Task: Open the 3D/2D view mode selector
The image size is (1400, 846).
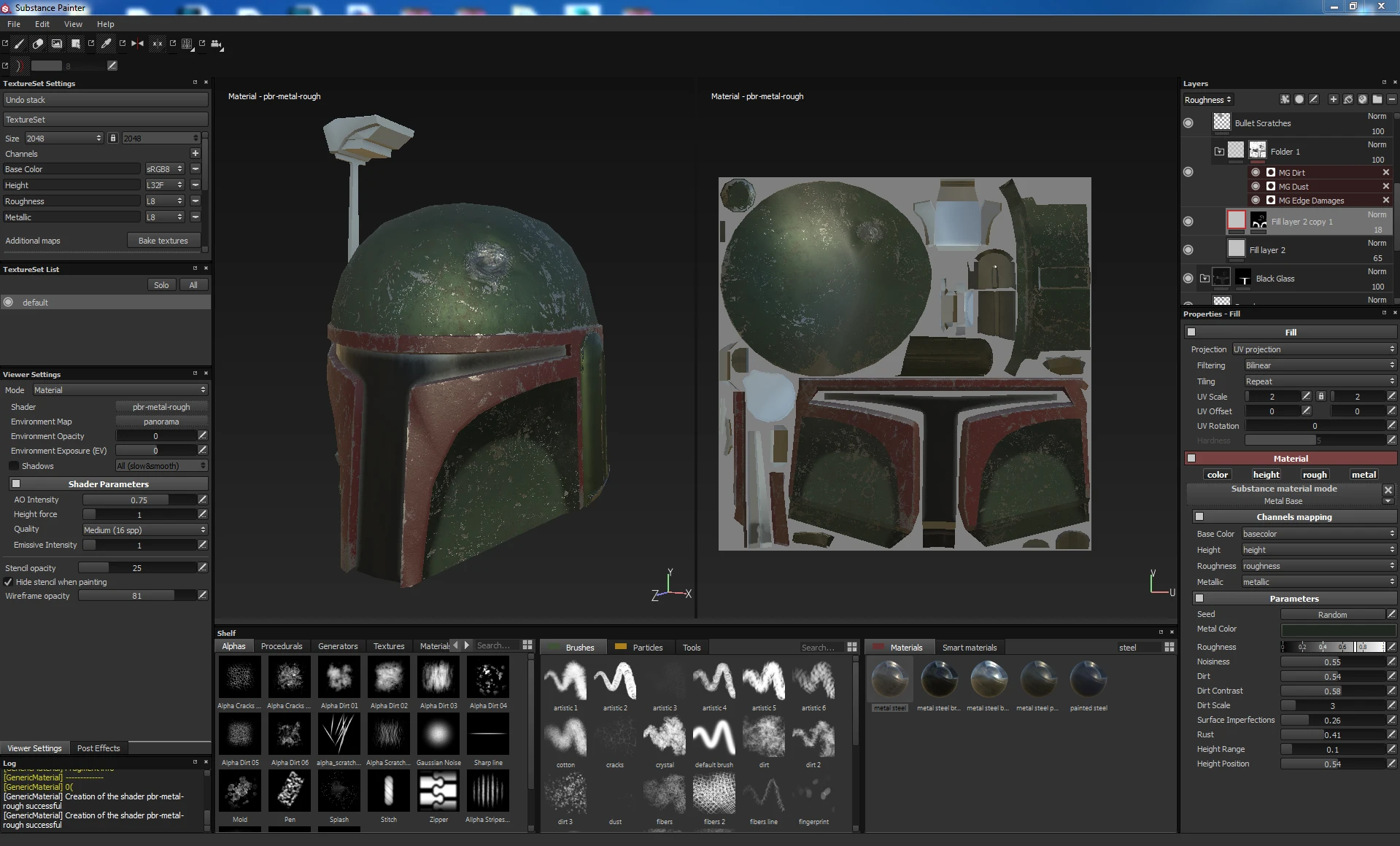Action: coord(187,44)
